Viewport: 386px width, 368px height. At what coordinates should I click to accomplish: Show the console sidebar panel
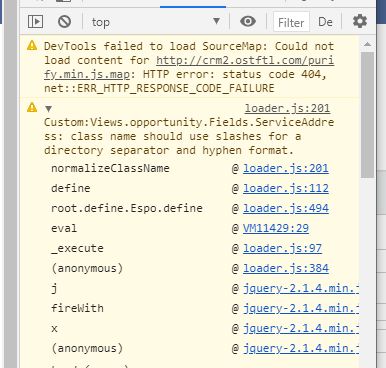(35, 22)
